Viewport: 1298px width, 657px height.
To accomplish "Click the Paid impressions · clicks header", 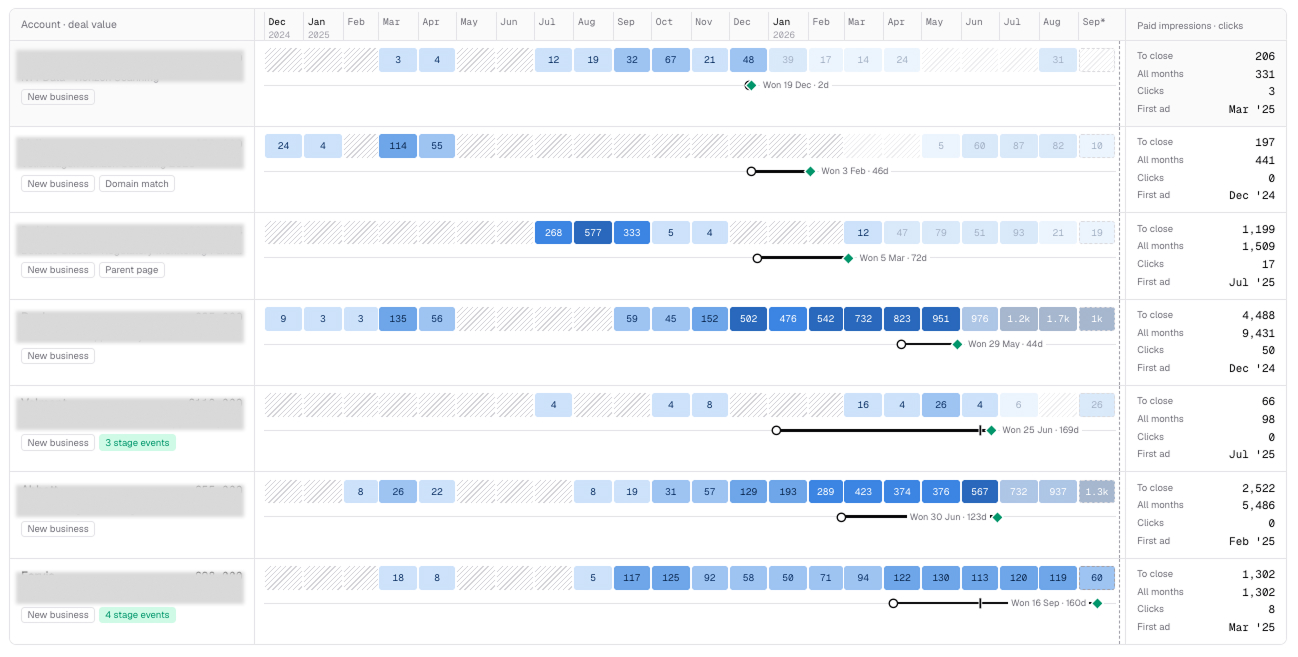I will coord(1192,25).
